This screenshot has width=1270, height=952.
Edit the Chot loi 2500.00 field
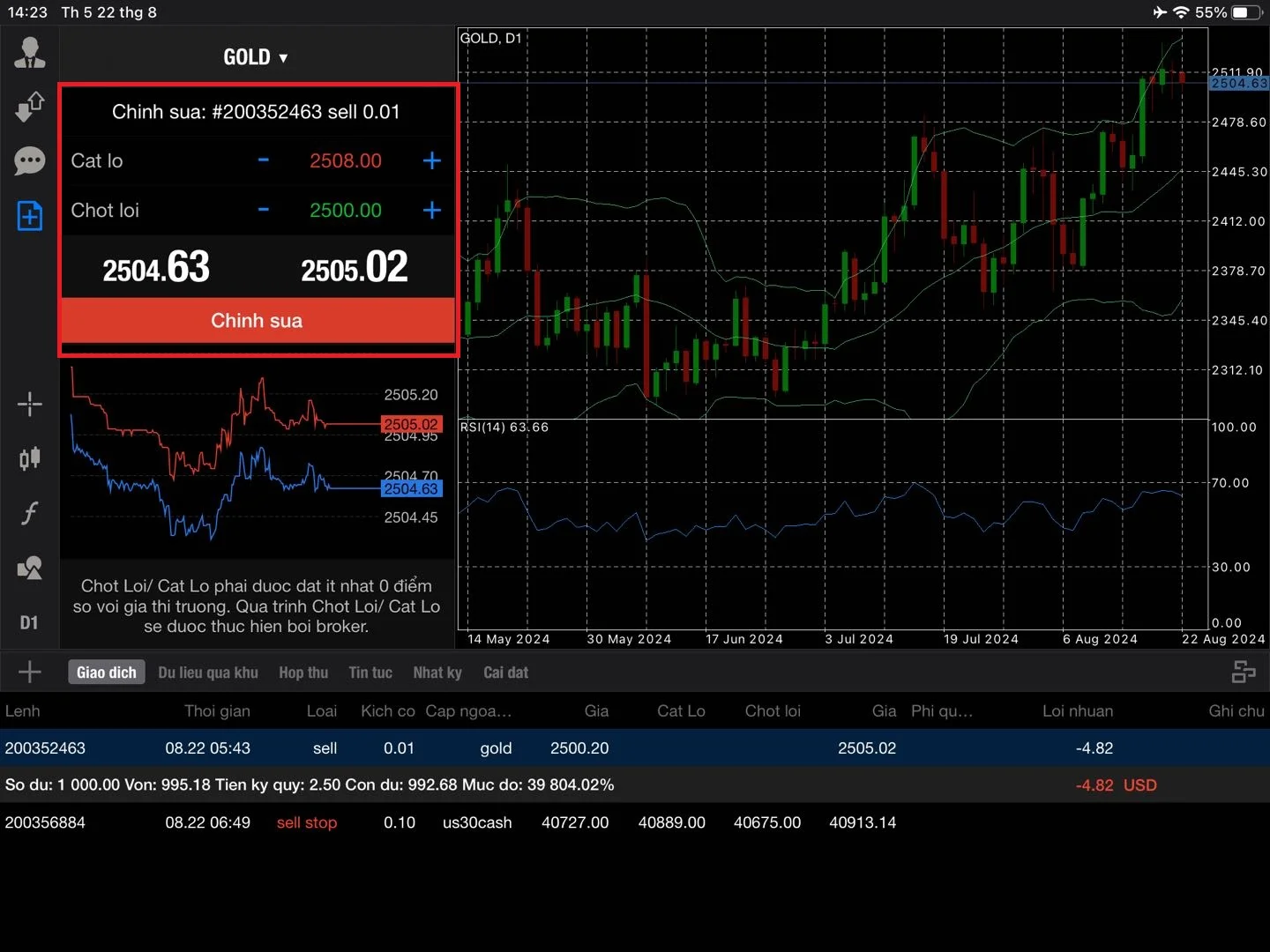346,210
